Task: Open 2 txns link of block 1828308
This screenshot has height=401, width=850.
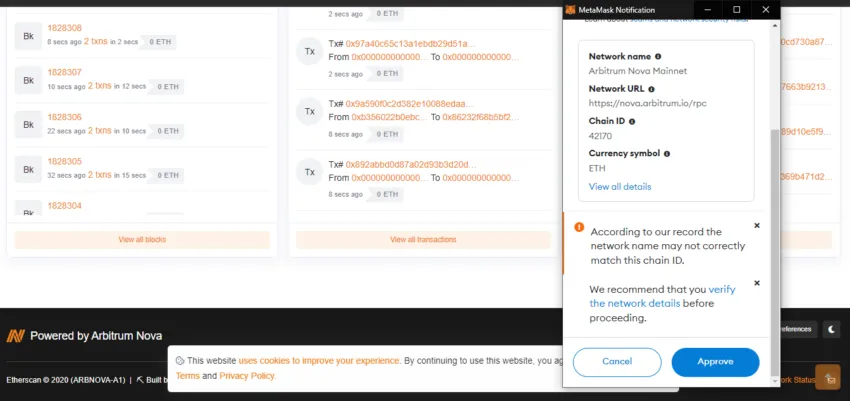Action: click(95, 41)
